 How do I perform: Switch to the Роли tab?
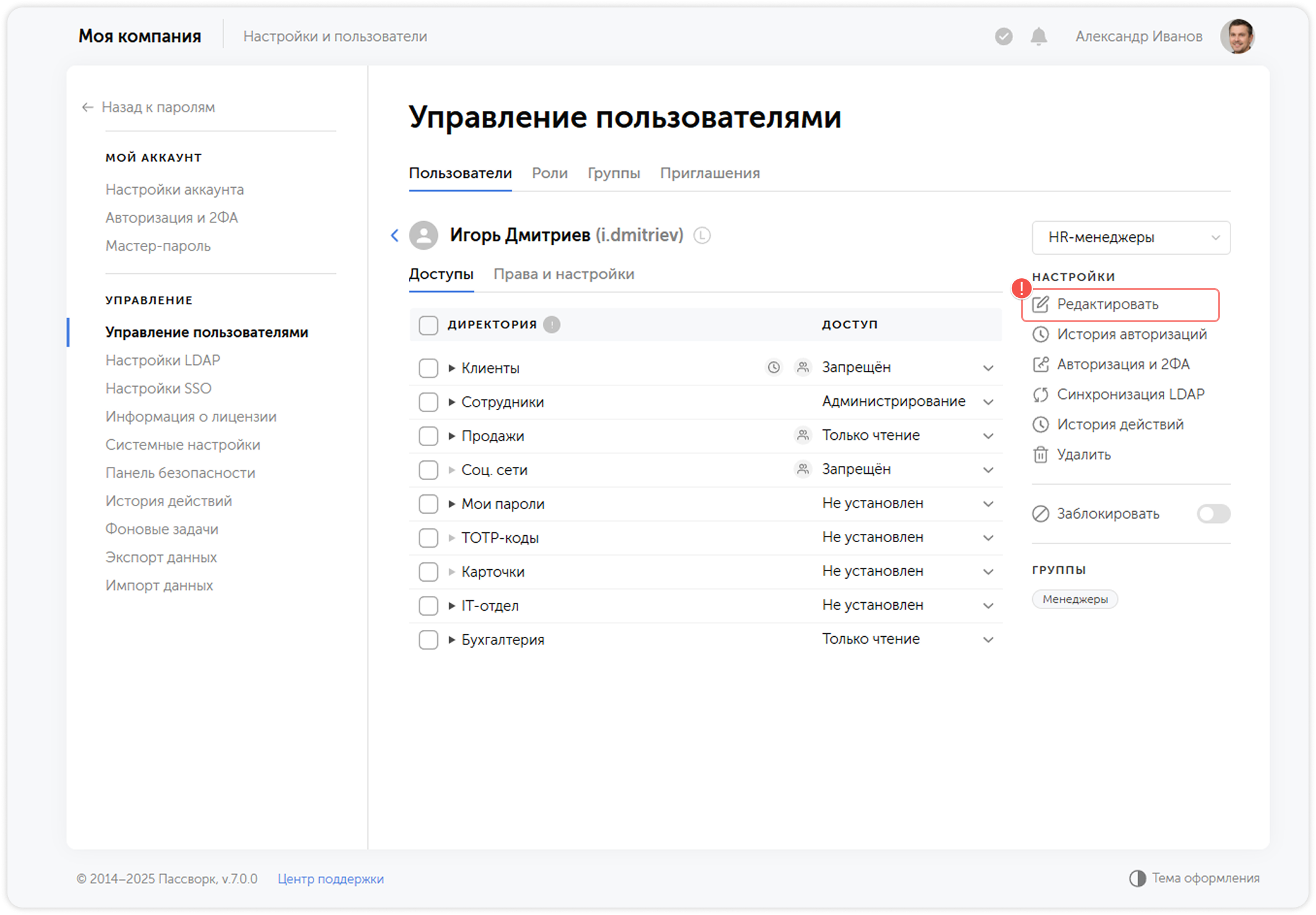point(550,173)
